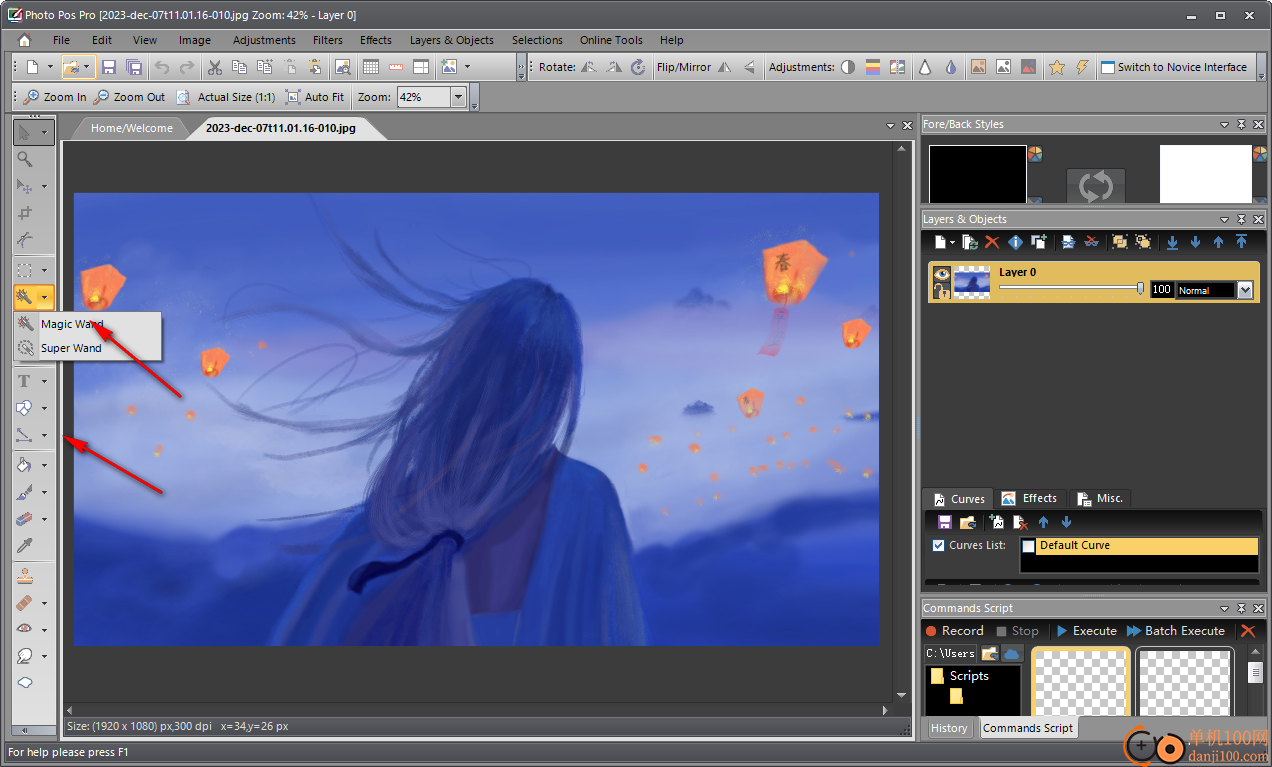
Task: Click the Layer 0 thumbnail
Action: click(x=972, y=282)
